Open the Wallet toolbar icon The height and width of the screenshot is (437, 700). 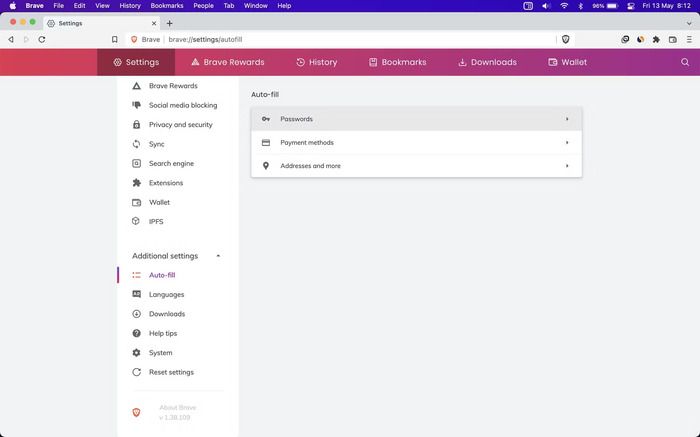(x=673, y=39)
